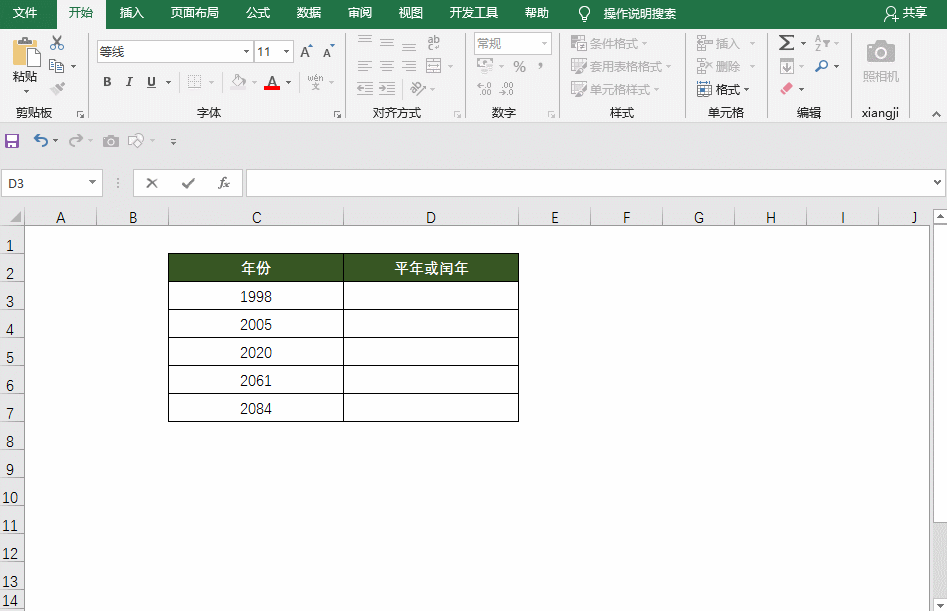
Task: Click 插入 in cells group
Action: click(725, 43)
